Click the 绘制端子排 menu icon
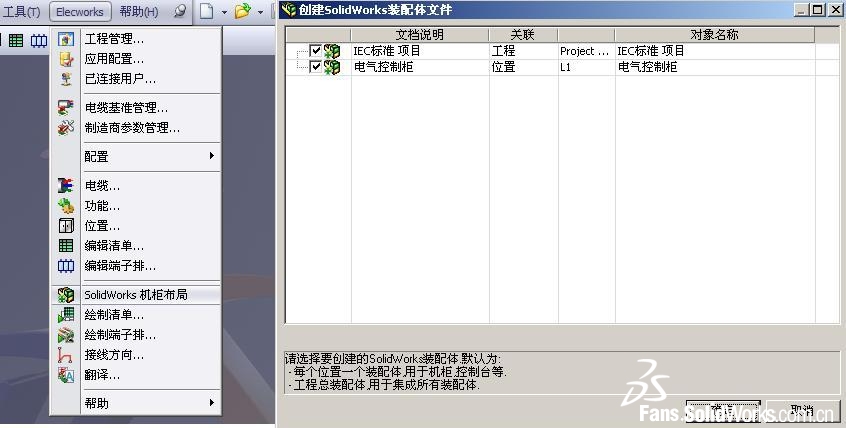This screenshot has height=428, width=846. [66, 335]
